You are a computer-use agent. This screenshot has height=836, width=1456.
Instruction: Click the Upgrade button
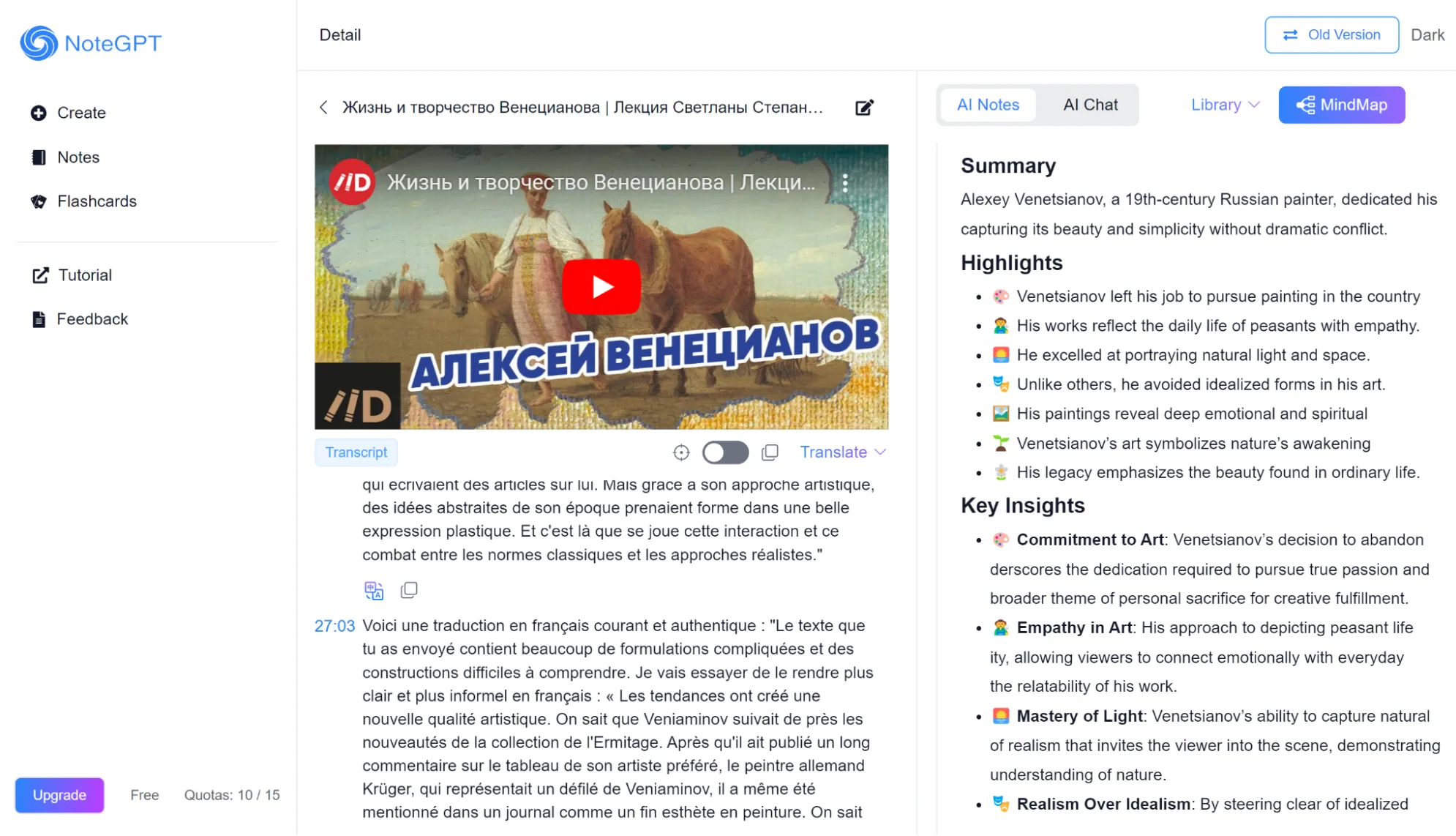[59, 795]
